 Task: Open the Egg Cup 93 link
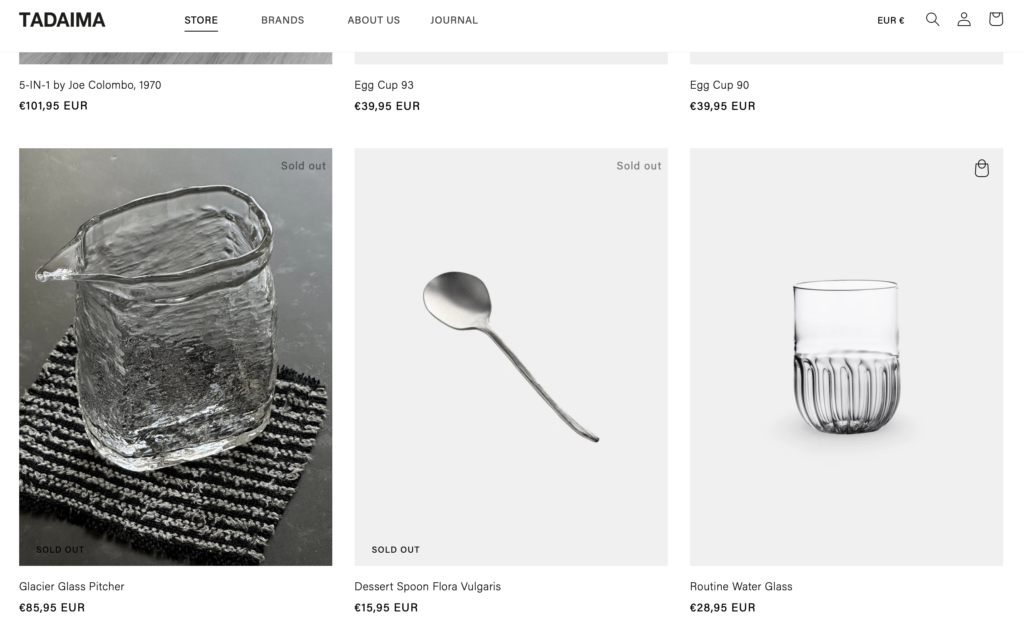384,85
